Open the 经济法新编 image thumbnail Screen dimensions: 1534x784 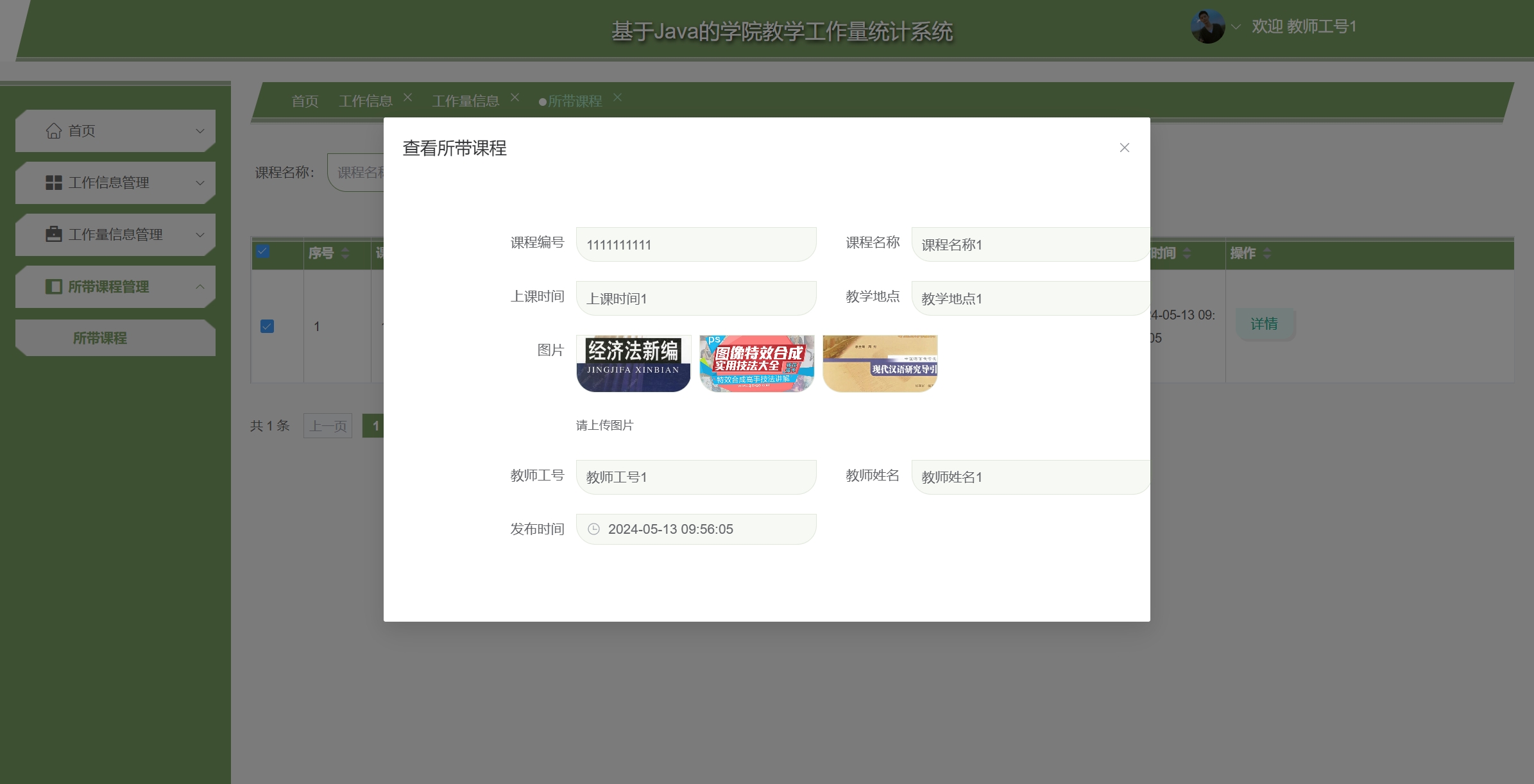tap(633, 363)
